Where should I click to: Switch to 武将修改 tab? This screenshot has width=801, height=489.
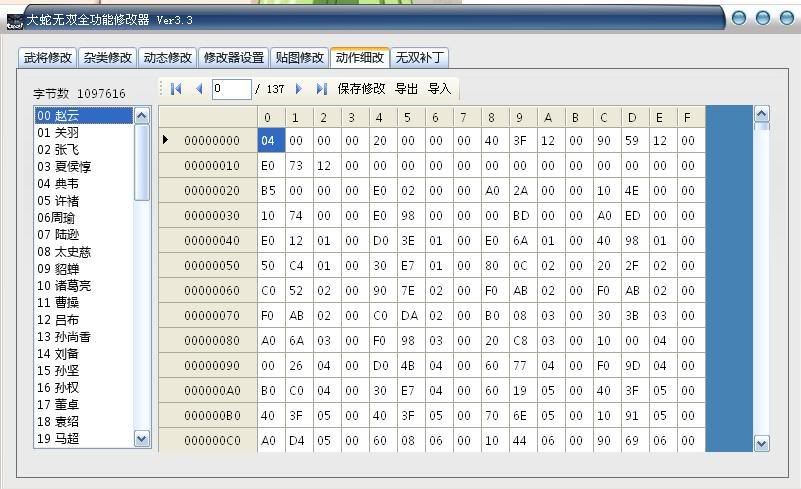(x=48, y=58)
